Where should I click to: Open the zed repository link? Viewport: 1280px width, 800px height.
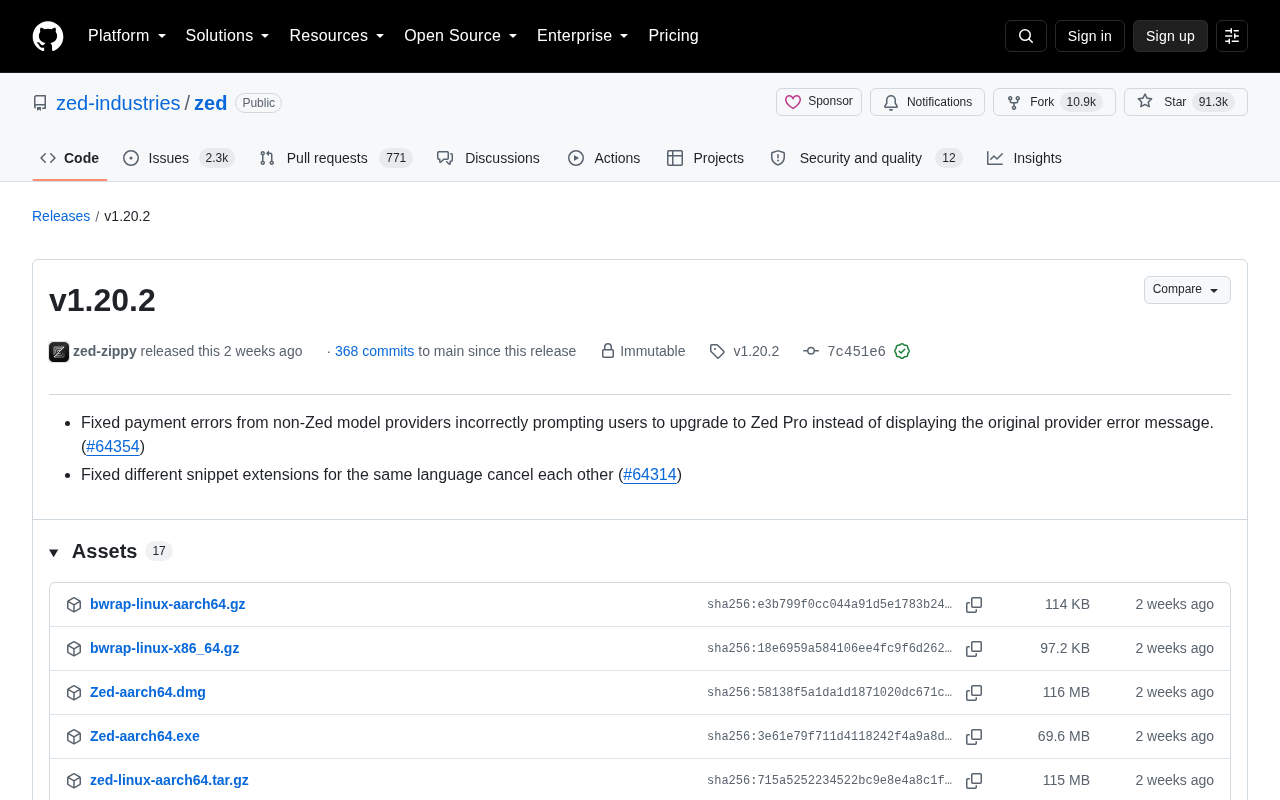[211, 103]
